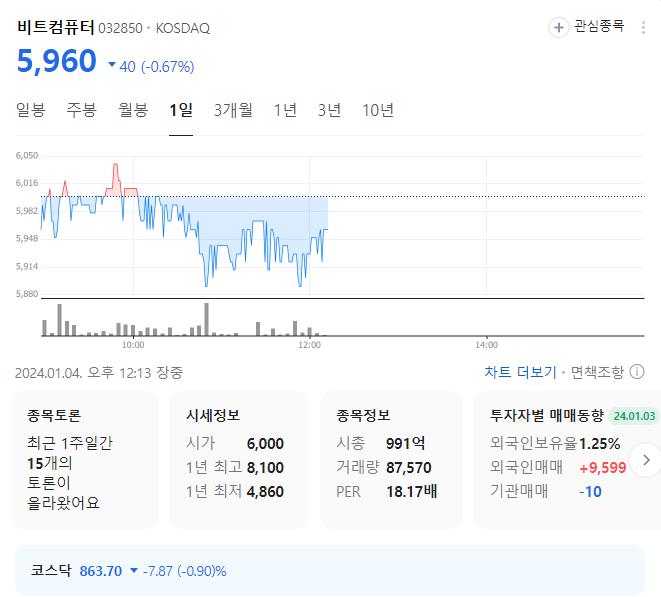Screen dimensions: 661x597
Task: Click the 시가 value 6,000
Action: pyautogui.click(x=265, y=444)
